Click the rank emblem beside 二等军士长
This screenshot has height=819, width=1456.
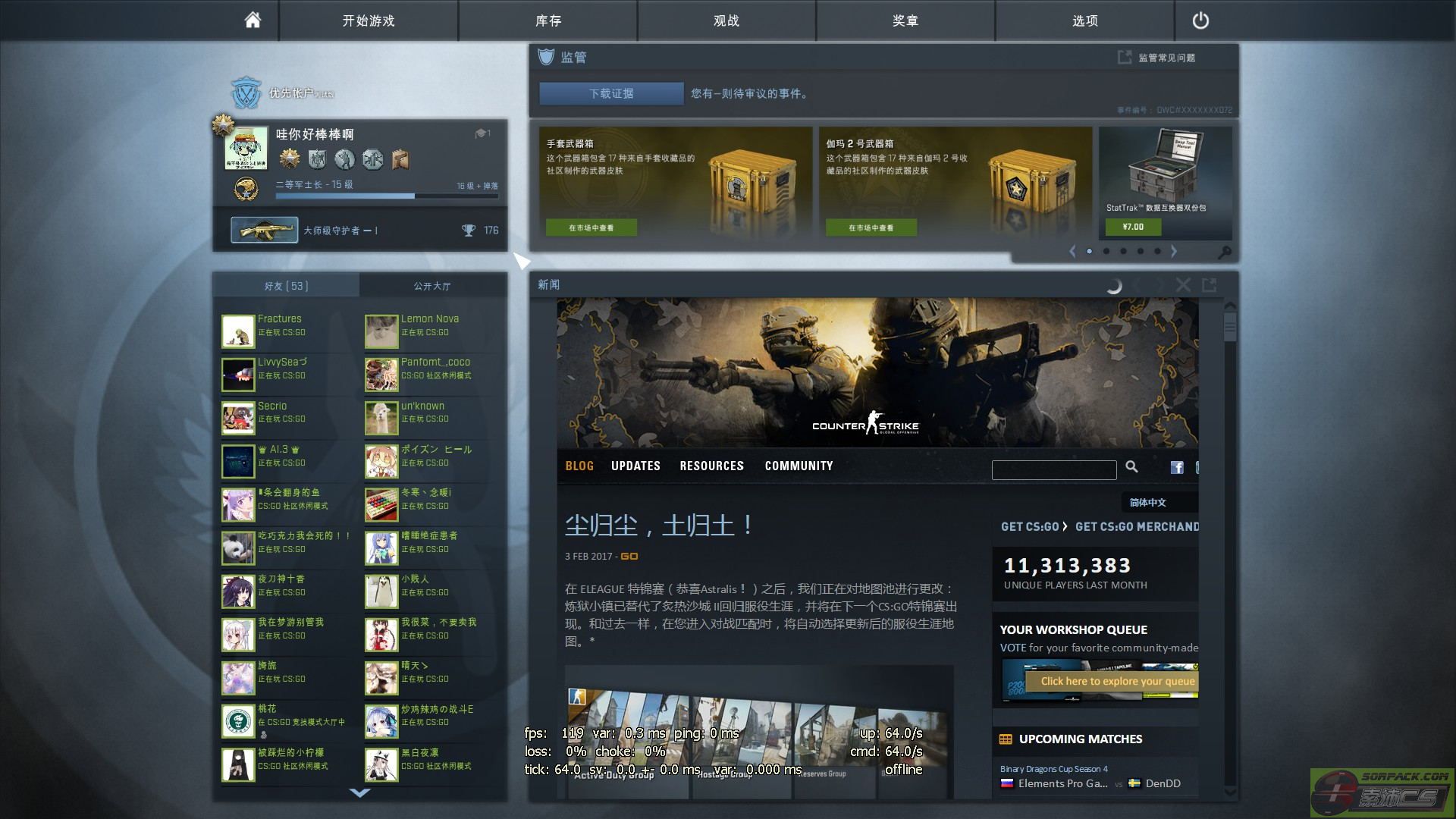click(x=246, y=190)
